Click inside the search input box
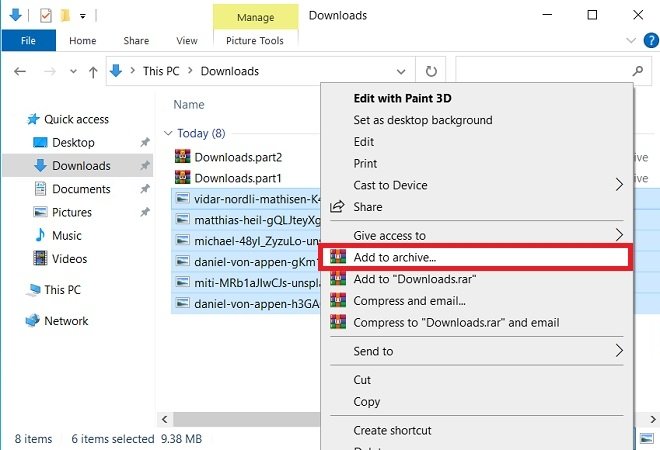Screen dimensions: 660x450 pos(543,71)
